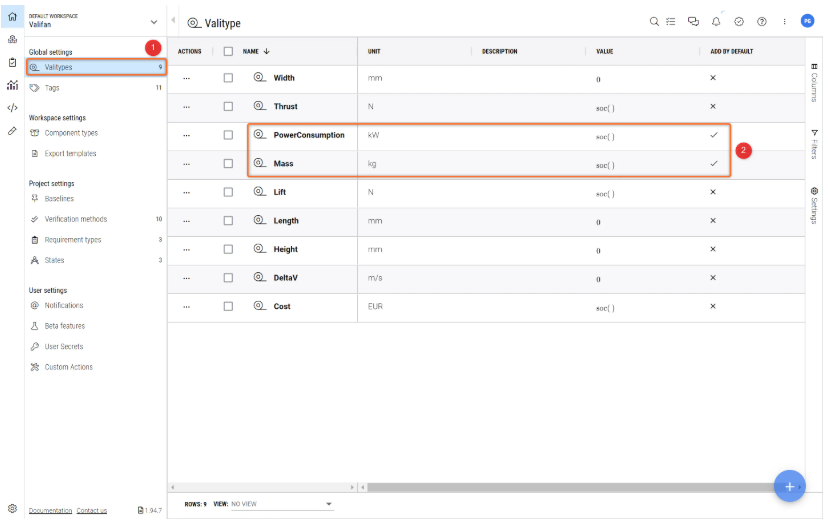Viewport: 828px width, 521px height.
Task: Open actions menu for Height row
Action: [x=186, y=249]
